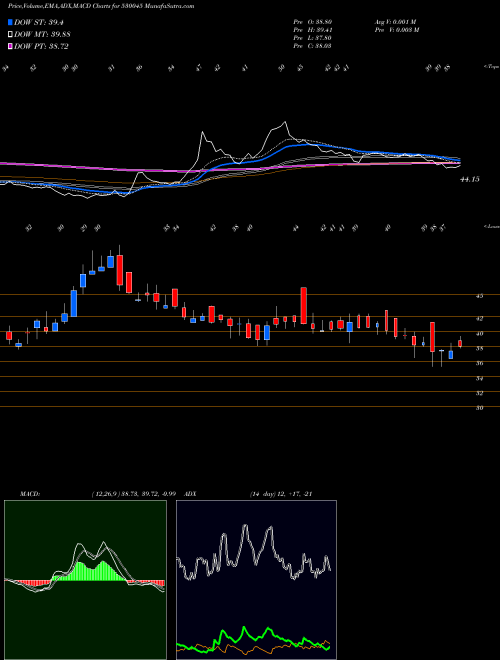
Task: Click the 'Avg V: 0.001 M' text
Action: pyautogui.click(x=395, y=22)
